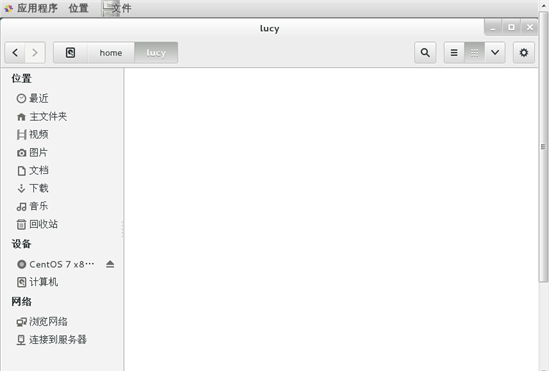Click the videos film icon
The image size is (549, 371).
(x=21, y=135)
